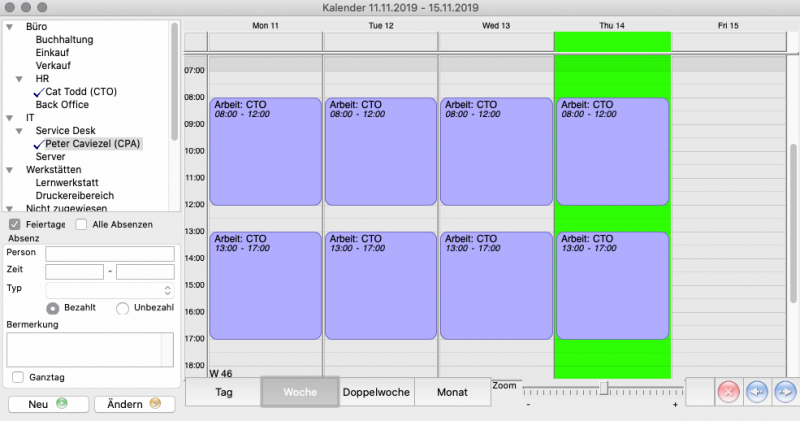
Task: Click the green plus icon on Neu
Action: point(62,404)
